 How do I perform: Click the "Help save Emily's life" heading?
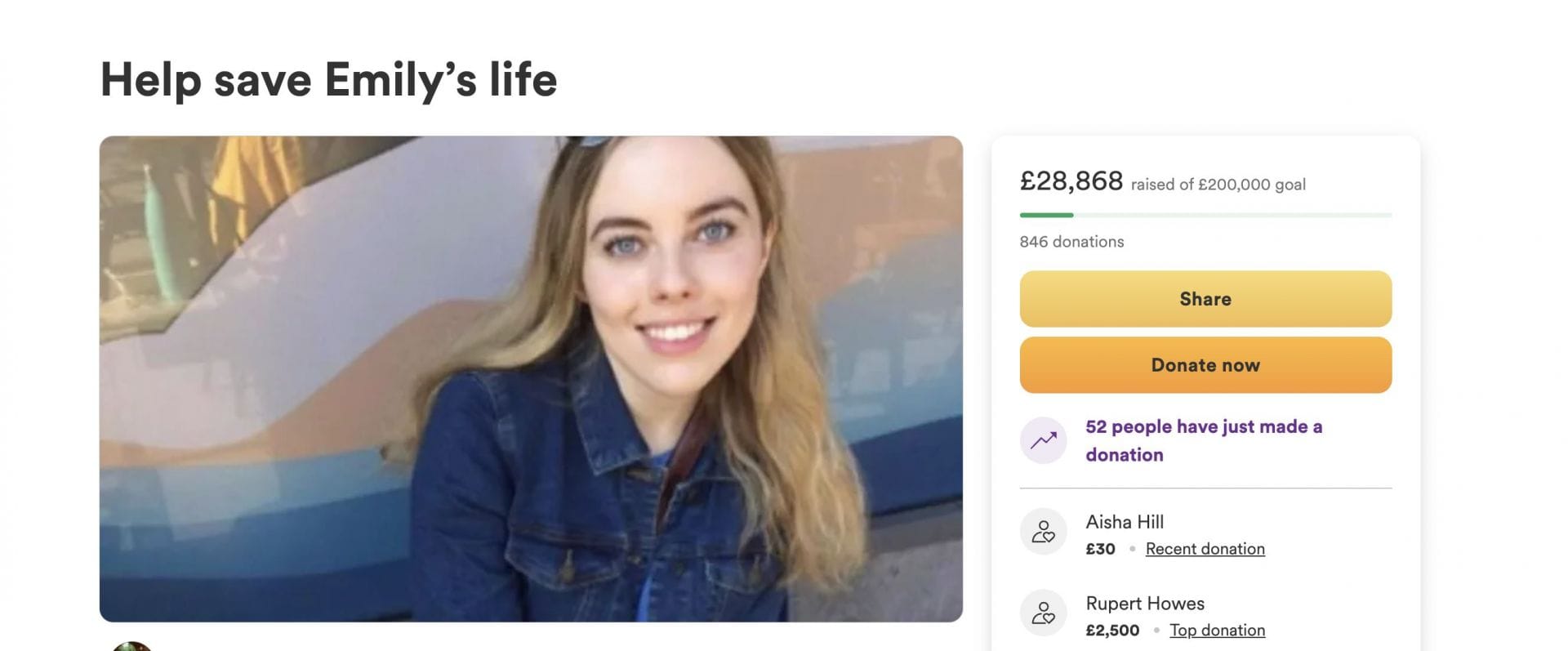coord(328,80)
